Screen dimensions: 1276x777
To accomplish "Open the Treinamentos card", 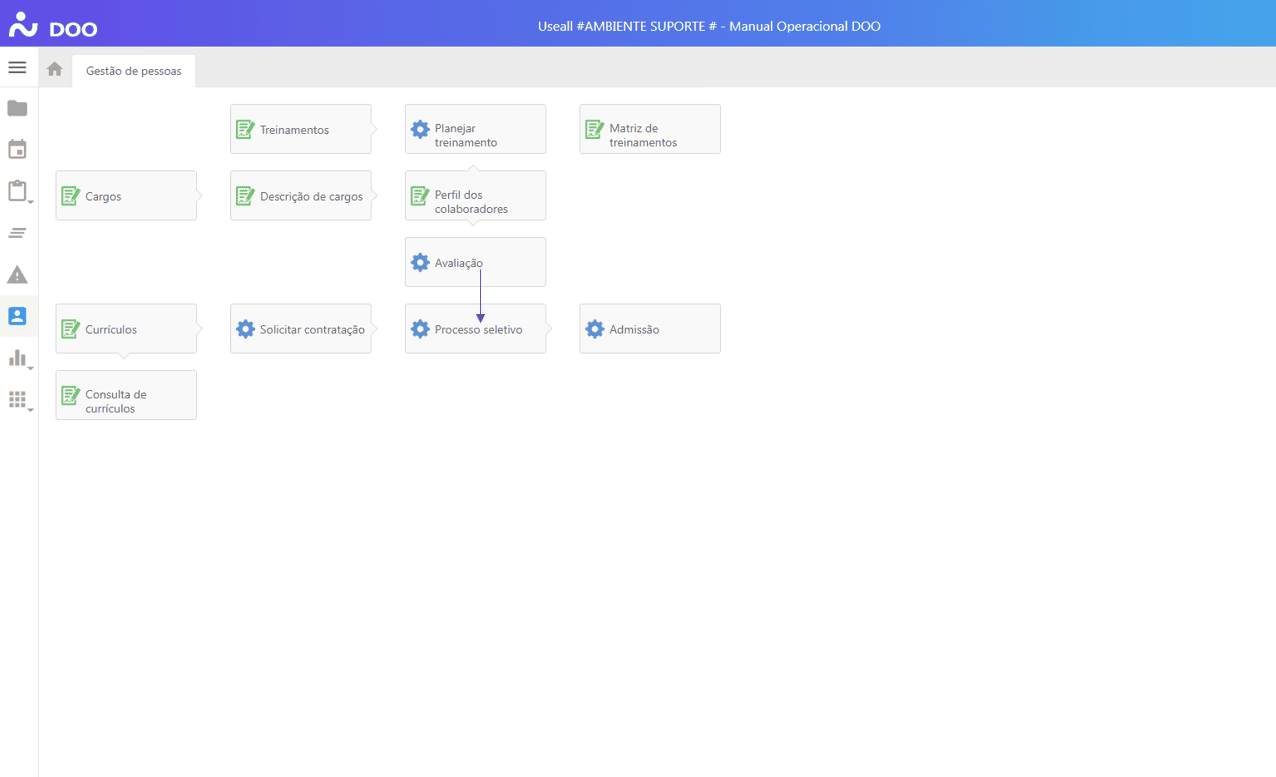I will [x=300, y=129].
